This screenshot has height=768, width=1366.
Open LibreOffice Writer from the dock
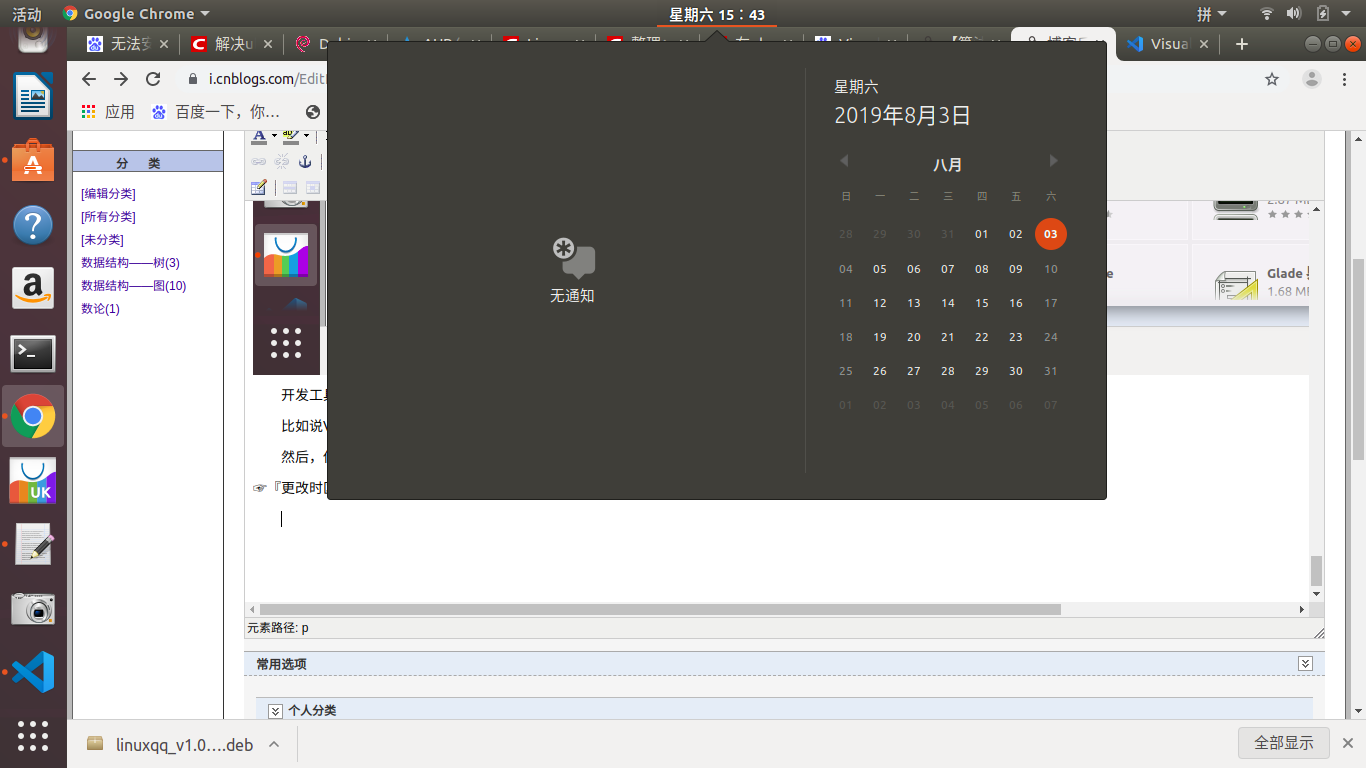coord(33,97)
